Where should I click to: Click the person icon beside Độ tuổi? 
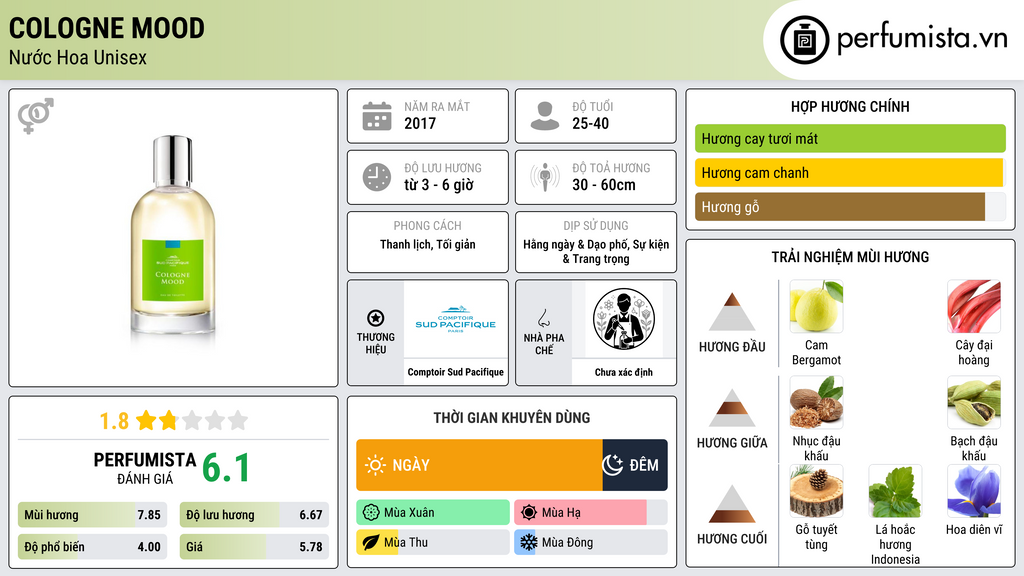click(545, 116)
